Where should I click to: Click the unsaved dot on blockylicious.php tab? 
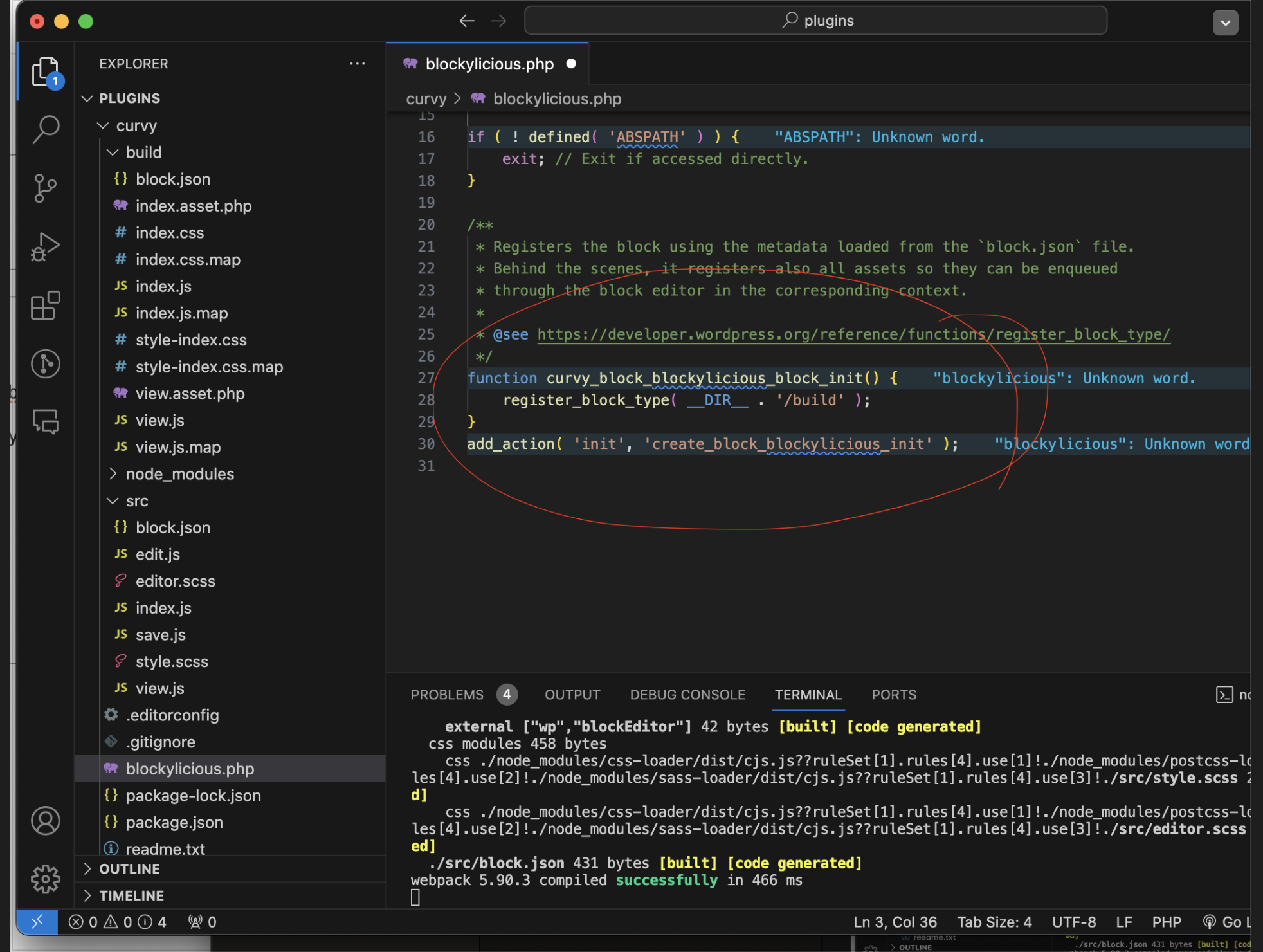tap(571, 64)
